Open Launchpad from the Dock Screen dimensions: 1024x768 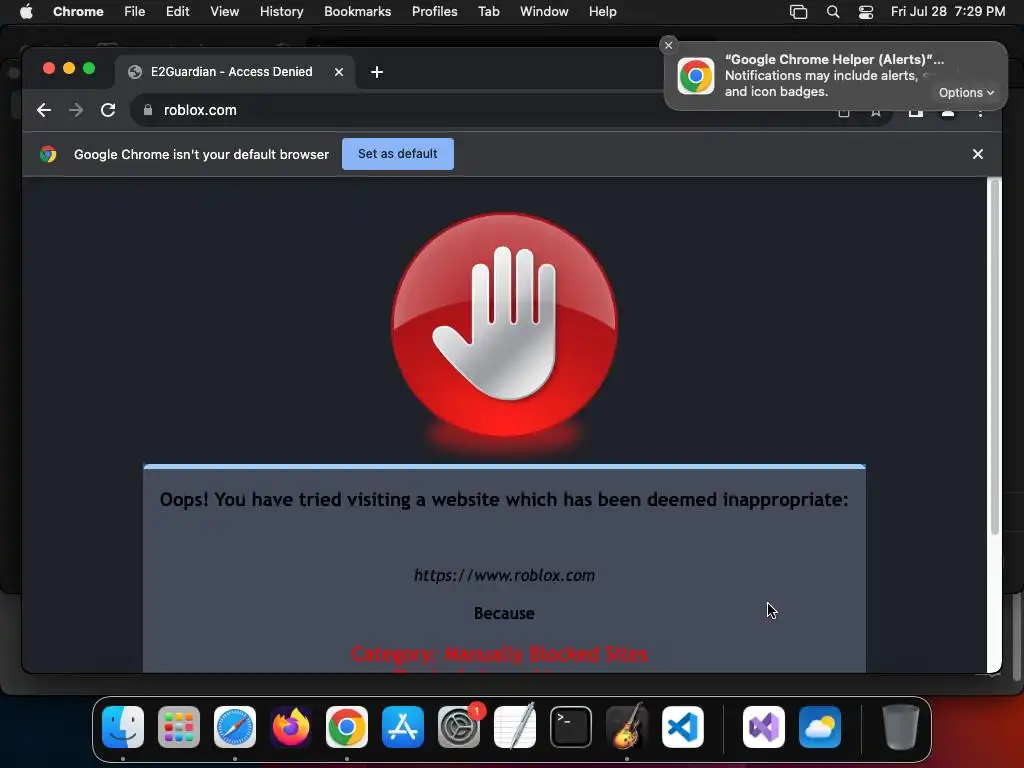pos(179,727)
